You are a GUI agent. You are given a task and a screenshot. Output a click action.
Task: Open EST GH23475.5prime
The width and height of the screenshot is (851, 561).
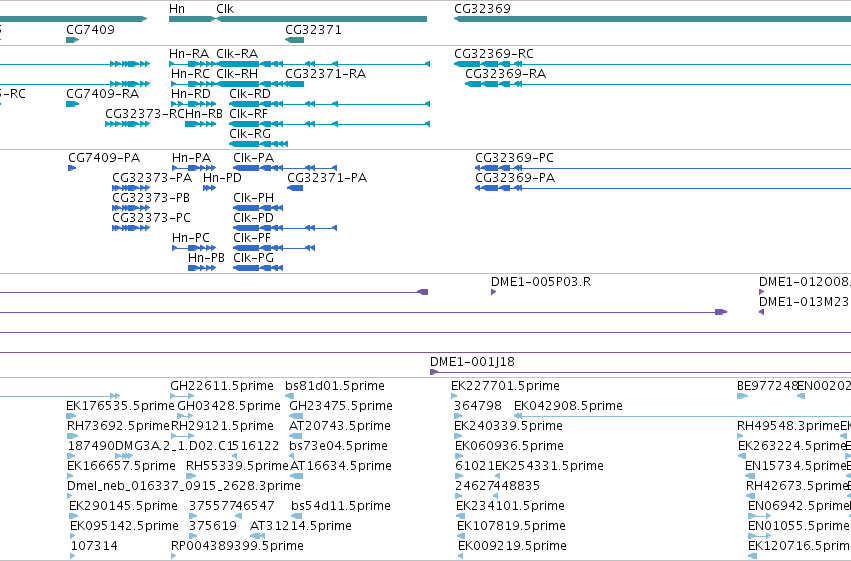[341, 406]
